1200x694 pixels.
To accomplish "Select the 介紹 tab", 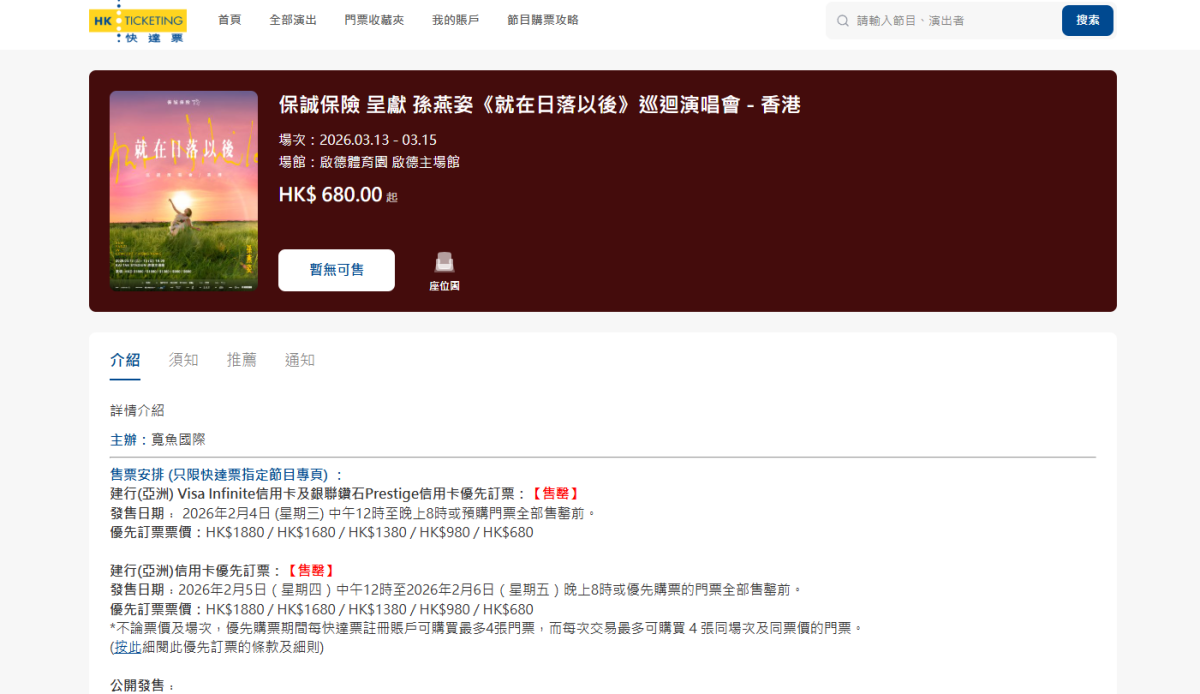I will click(x=125, y=360).
